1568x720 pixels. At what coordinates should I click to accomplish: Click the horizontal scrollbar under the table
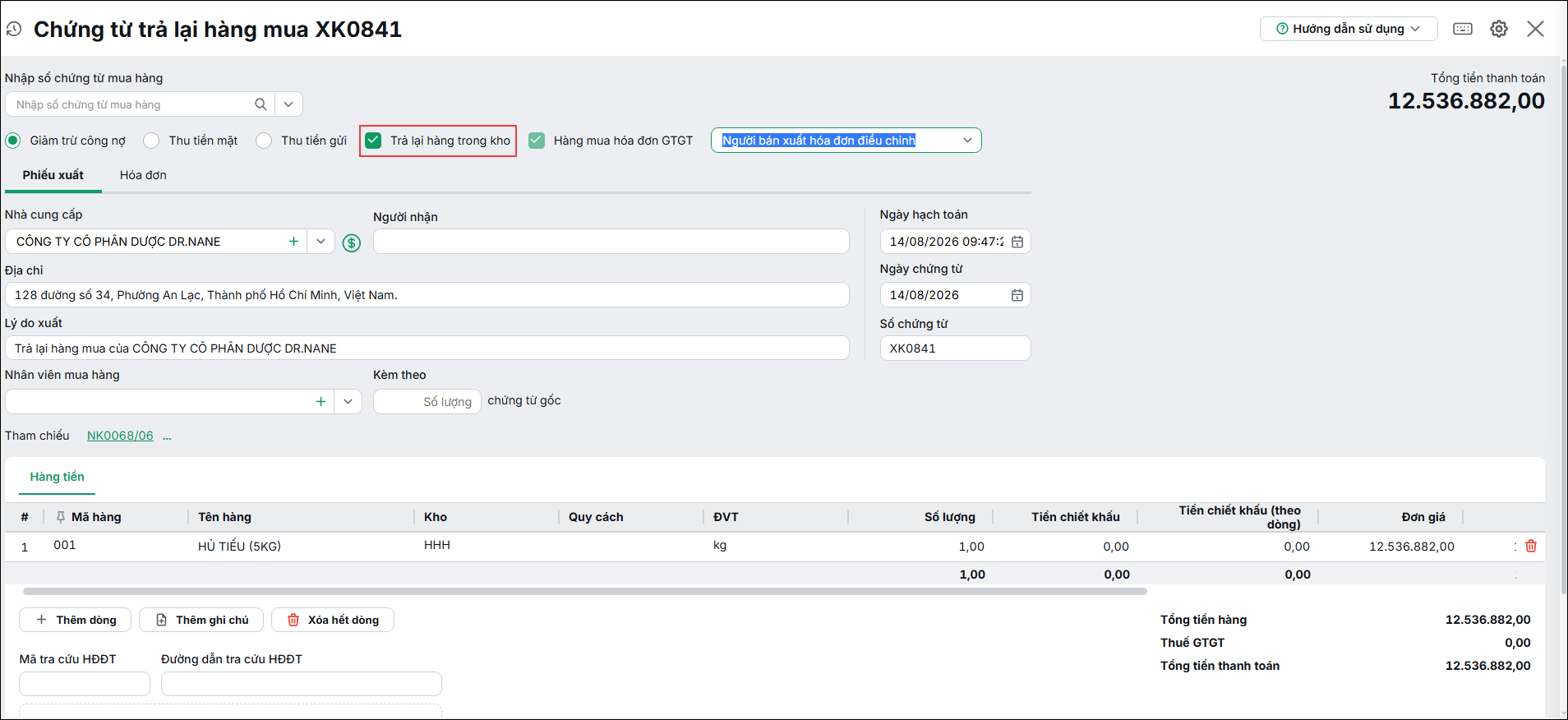point(585,591)
